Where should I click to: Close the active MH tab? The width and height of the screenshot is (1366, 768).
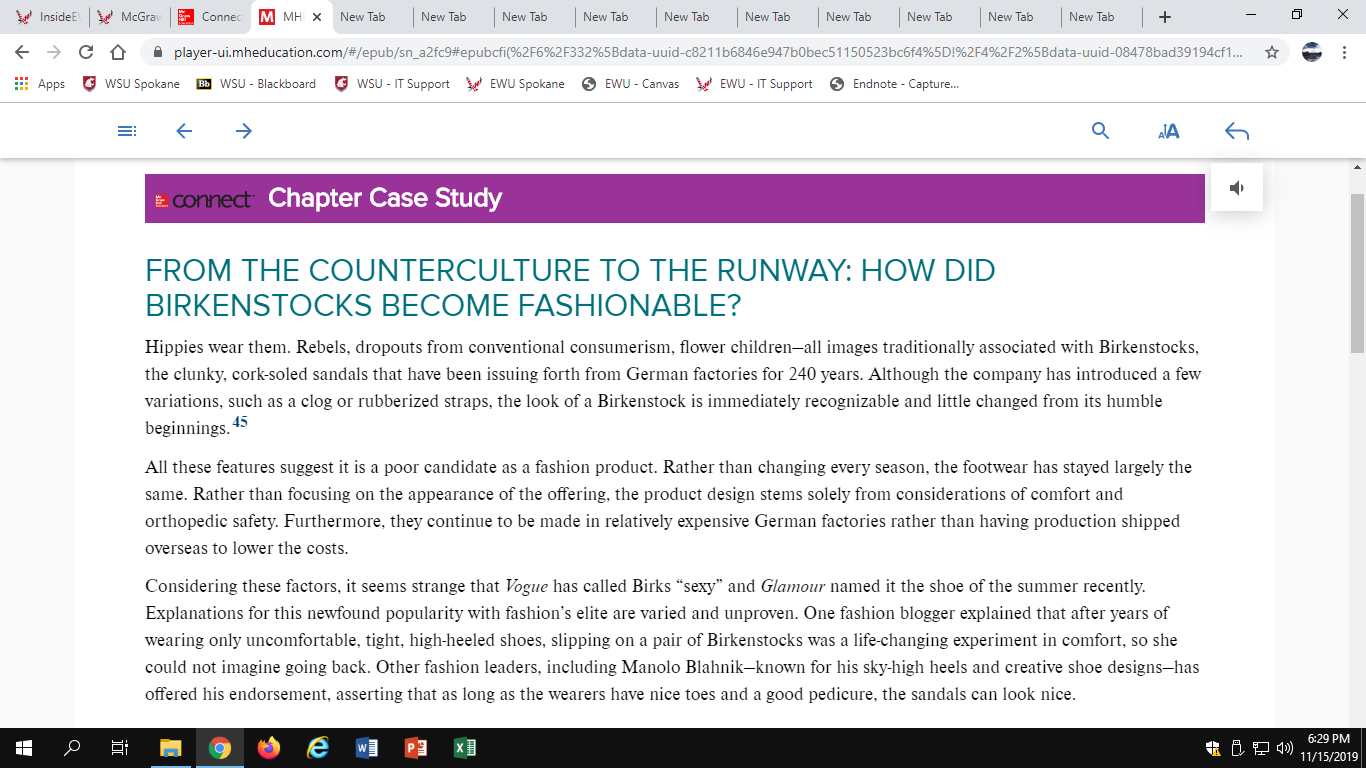[x=317, y=17]
